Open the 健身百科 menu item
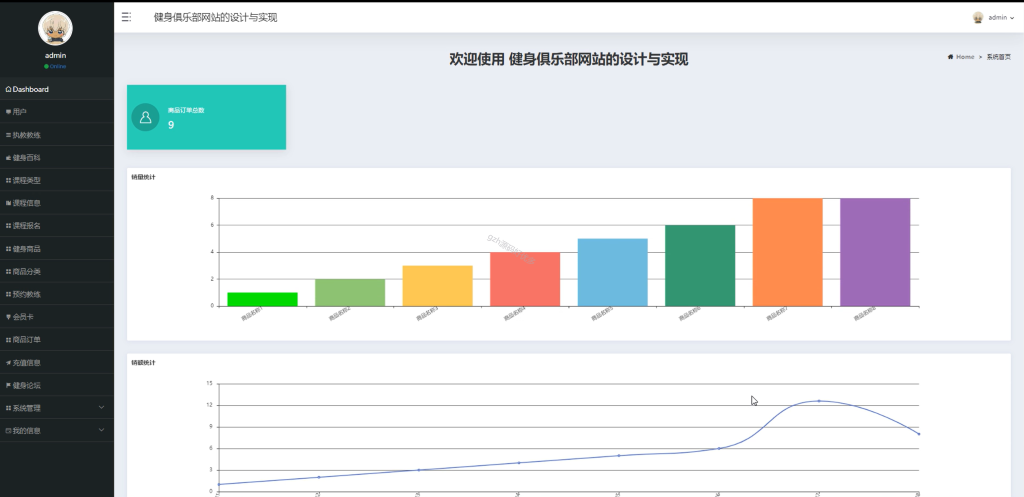1024x497 pixels. coord(57,157)
